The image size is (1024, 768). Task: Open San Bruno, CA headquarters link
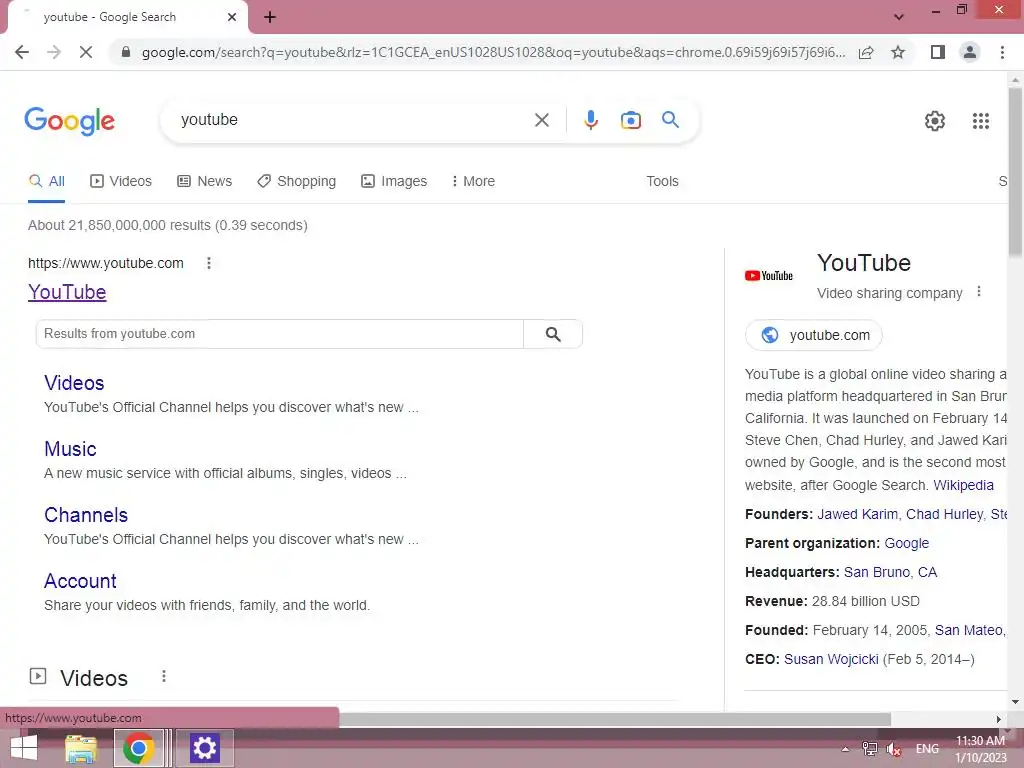[x=890, y=572]
